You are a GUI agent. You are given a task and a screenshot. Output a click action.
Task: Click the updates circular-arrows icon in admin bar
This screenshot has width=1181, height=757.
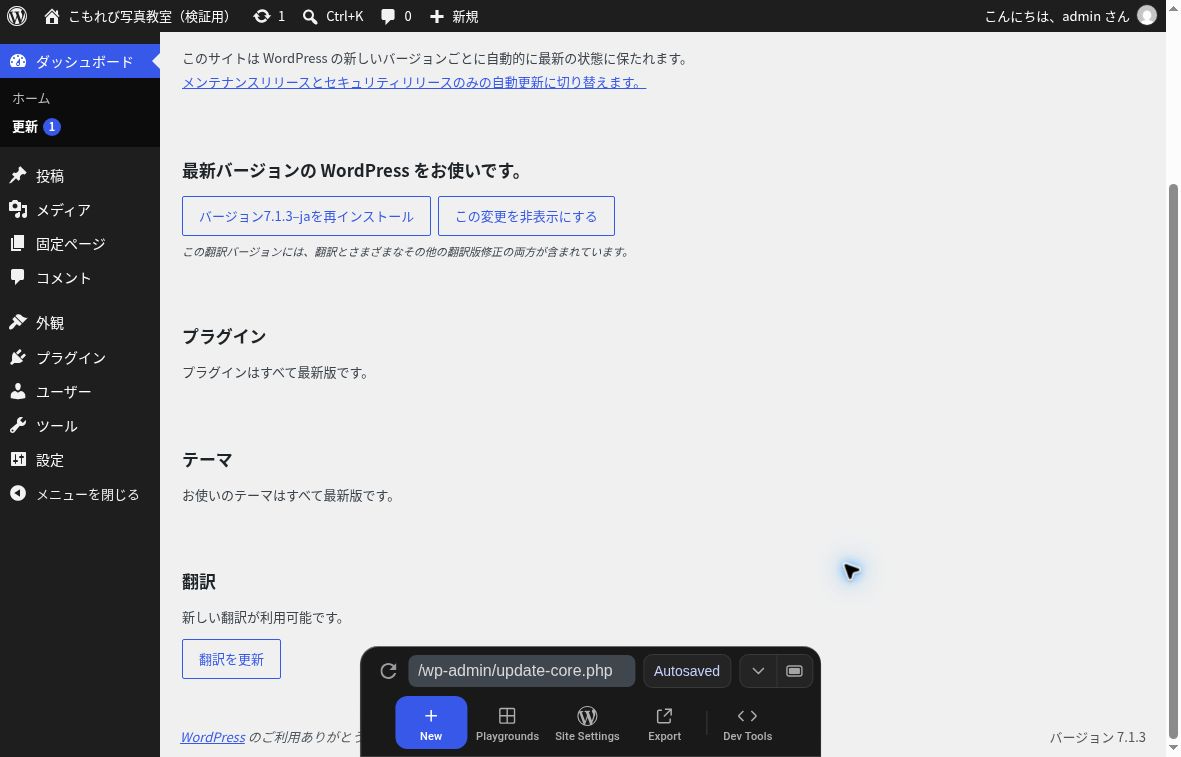[x=261, y=16]
